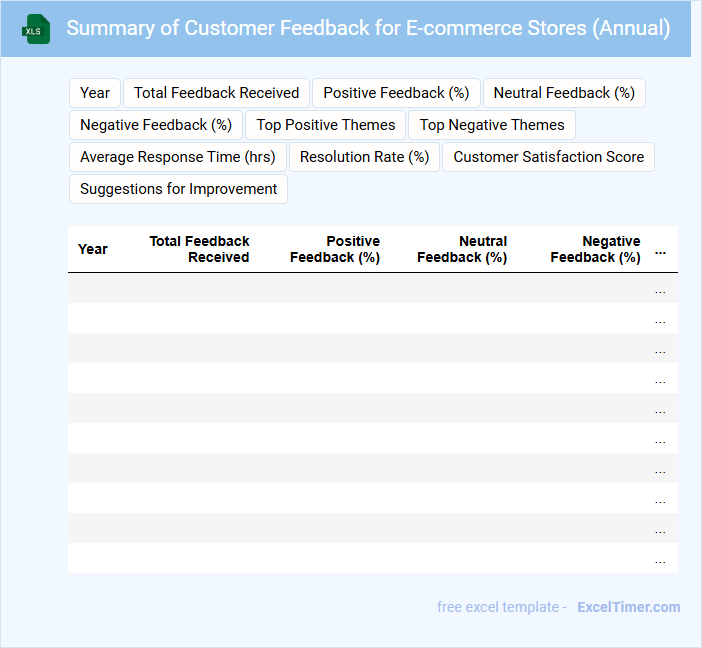This screenshot has height=648, width=702.
Task: Expand the first table row ellipsis
Action: click(660, 289)
